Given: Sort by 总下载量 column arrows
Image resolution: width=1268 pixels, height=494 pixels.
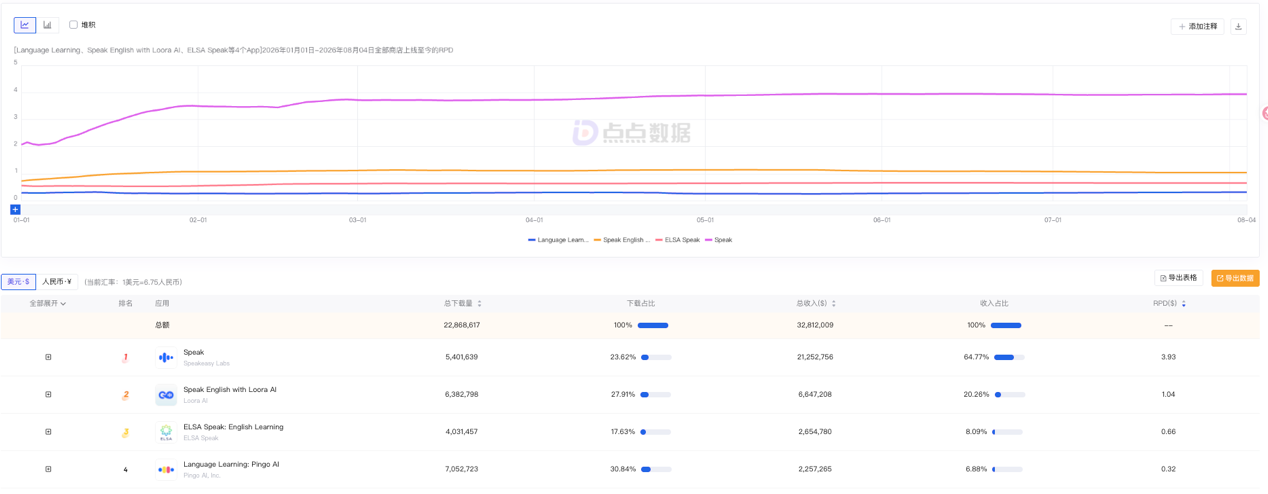Looking at the screenshot, I should 480,303.
